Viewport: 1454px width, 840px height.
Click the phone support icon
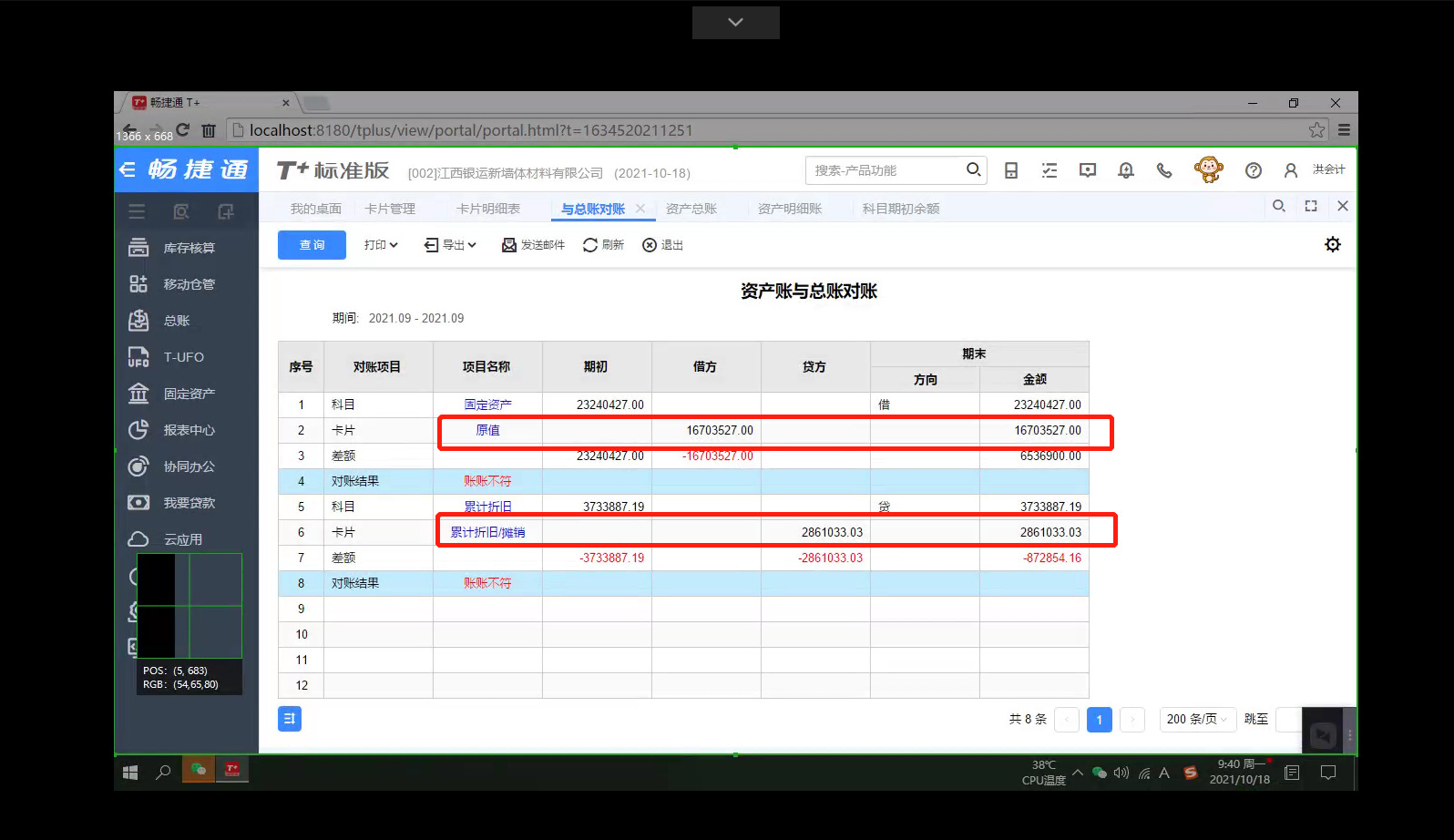(1164, 170)
